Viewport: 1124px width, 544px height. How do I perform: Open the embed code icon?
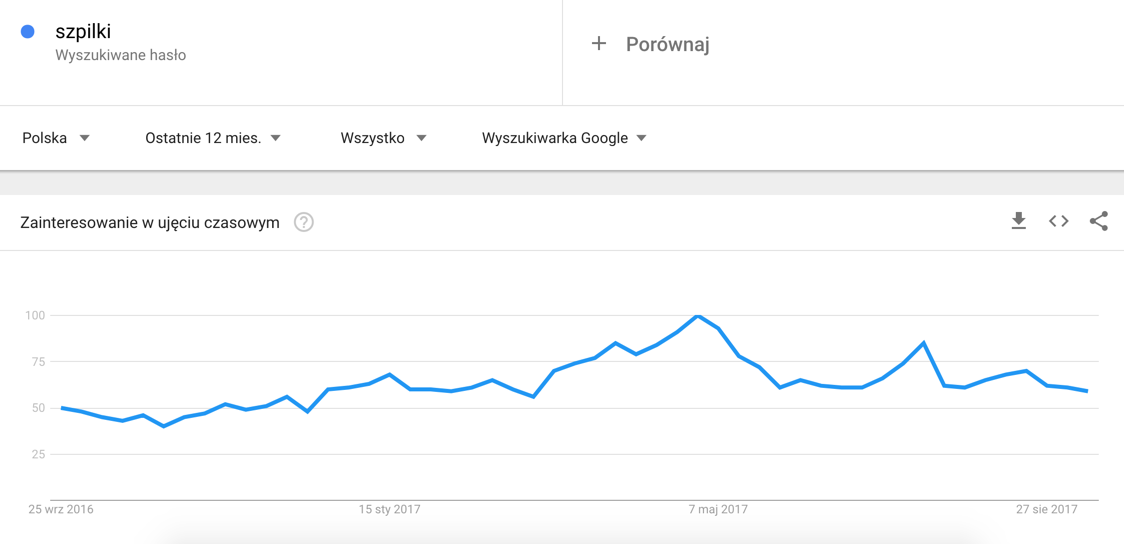pyautogui.click(x=1058, y=221)
